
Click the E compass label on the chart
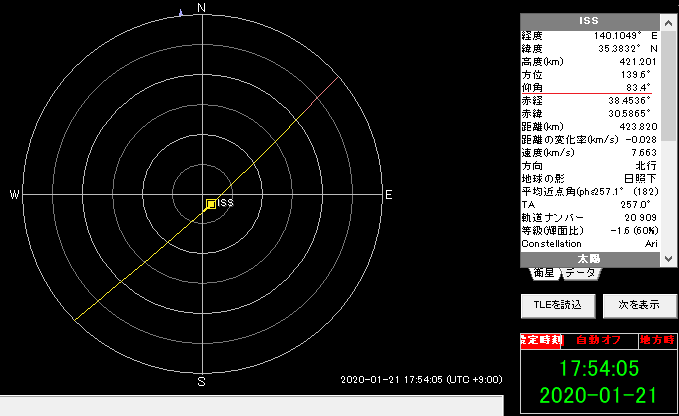coord(389,195)
